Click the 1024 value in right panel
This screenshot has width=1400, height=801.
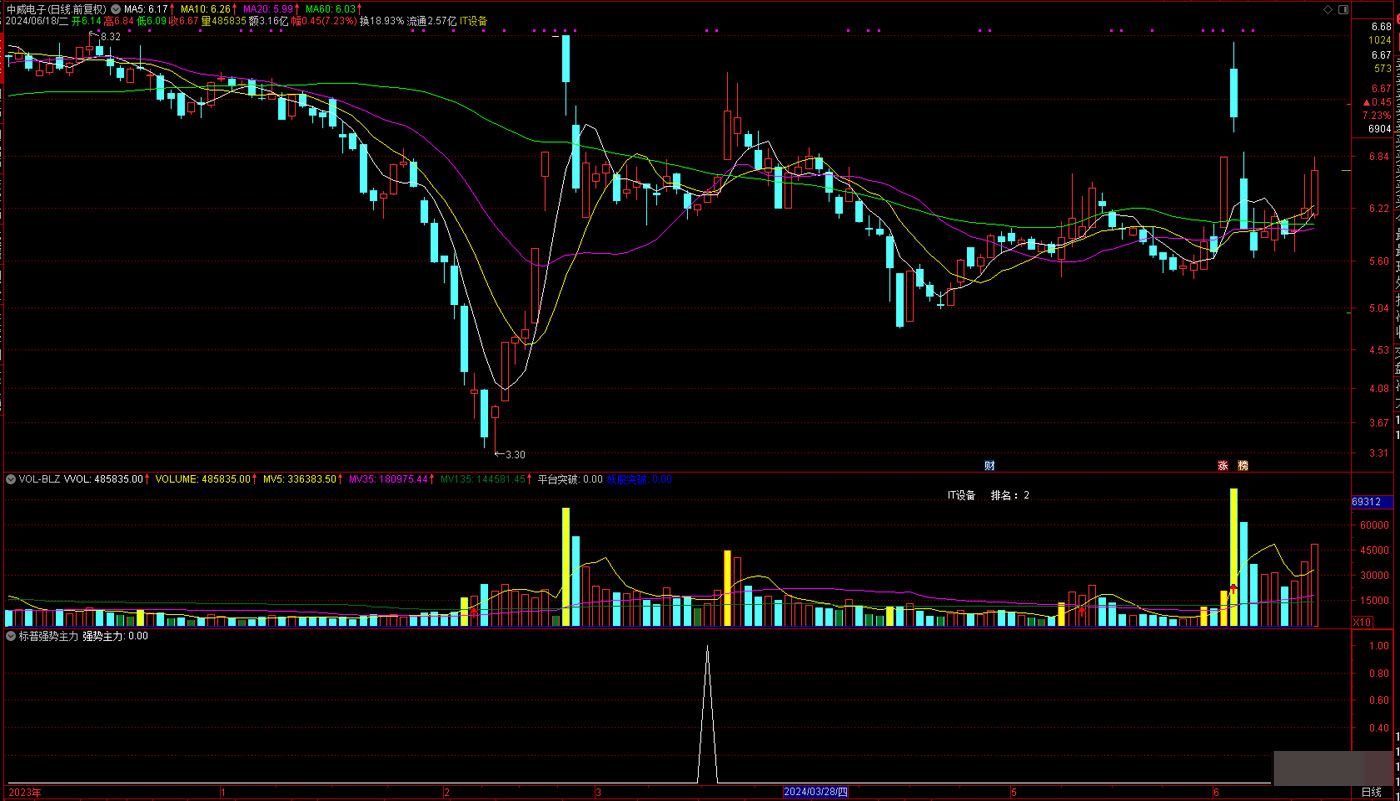pyautogui.click(x=1380, y=41)
